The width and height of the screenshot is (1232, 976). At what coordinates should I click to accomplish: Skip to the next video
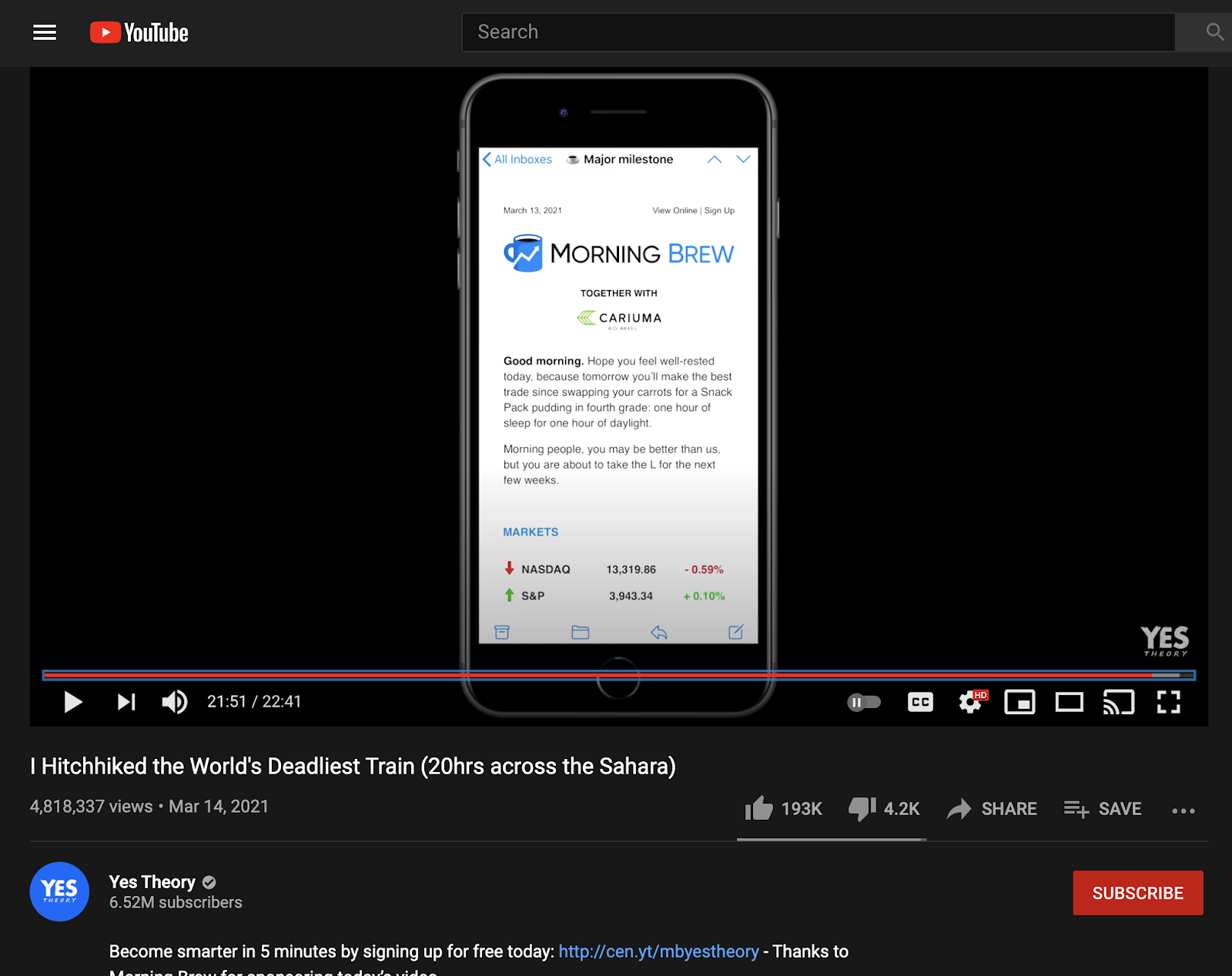pyautogui.click(x=126, y=702)
